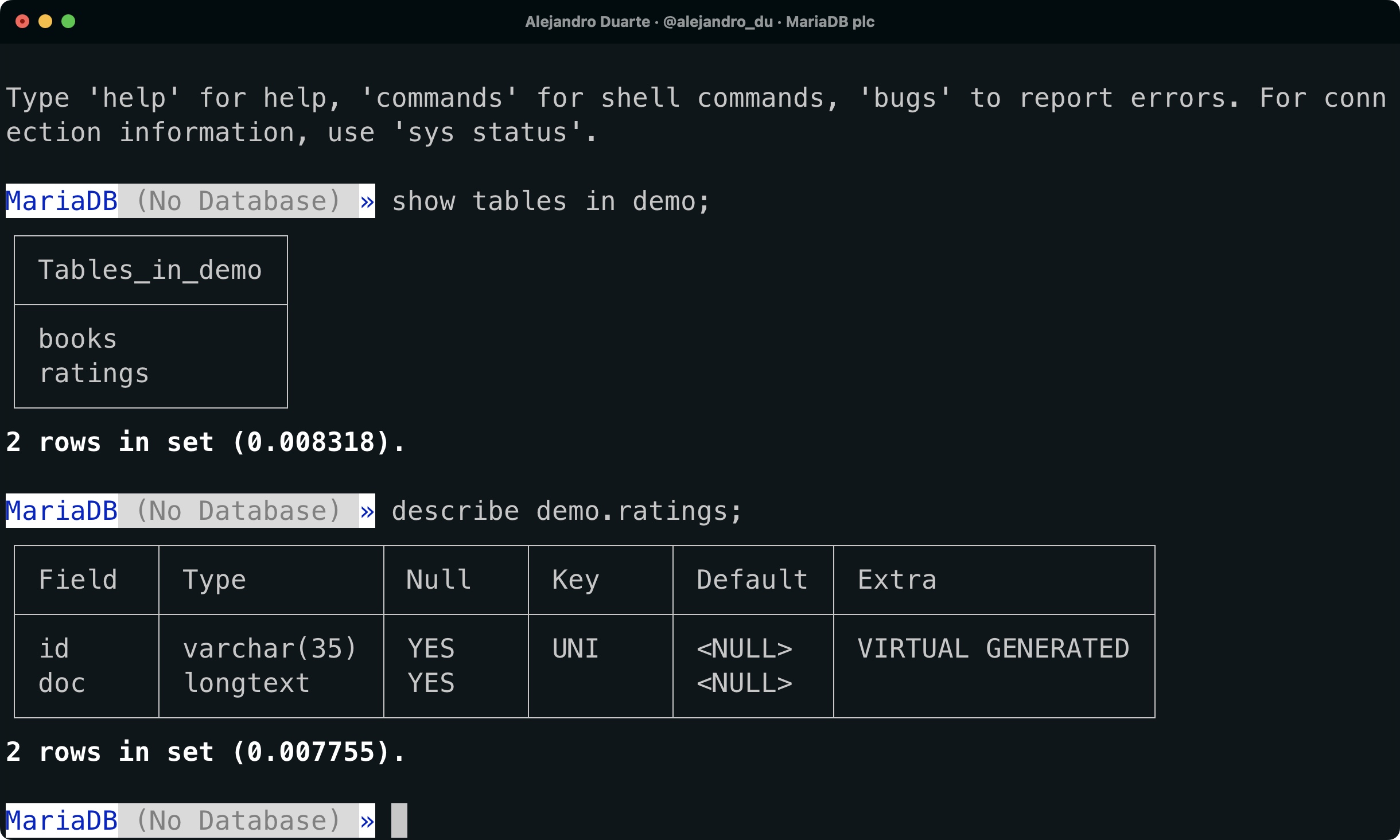The image size is (1400, 840).
Task: Click the 'Key' column header
Action: [575, 580]
